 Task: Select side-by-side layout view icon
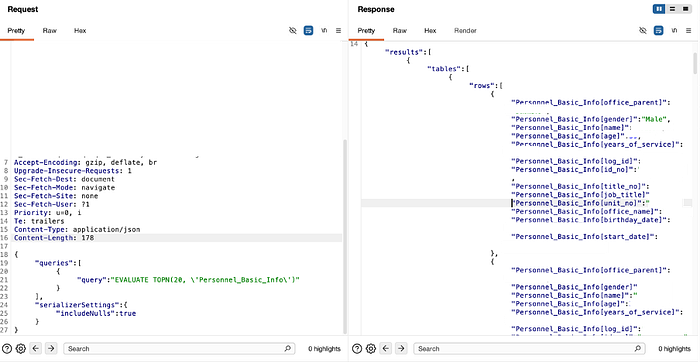[x=659, y=9]
